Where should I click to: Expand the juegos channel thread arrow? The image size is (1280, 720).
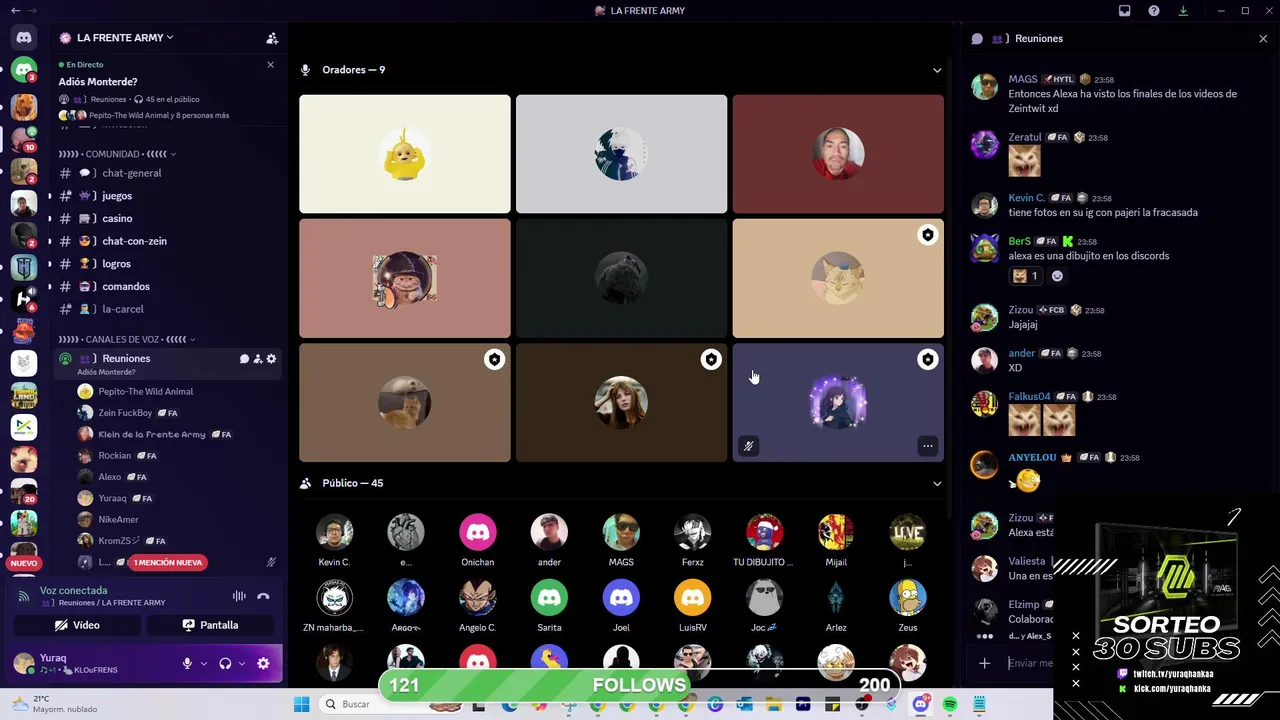[x=50, y=196]
